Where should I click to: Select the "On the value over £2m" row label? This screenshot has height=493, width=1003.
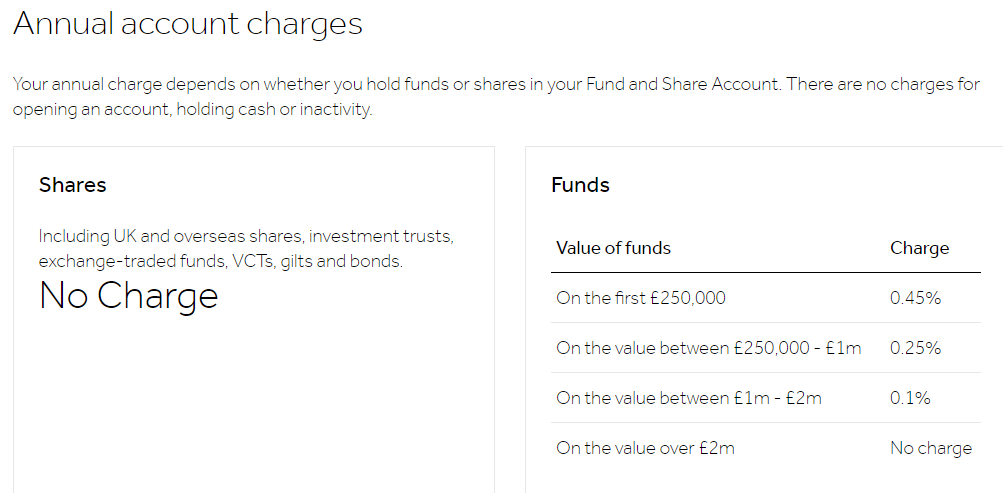pyautogui.click(x=645, y=448)
